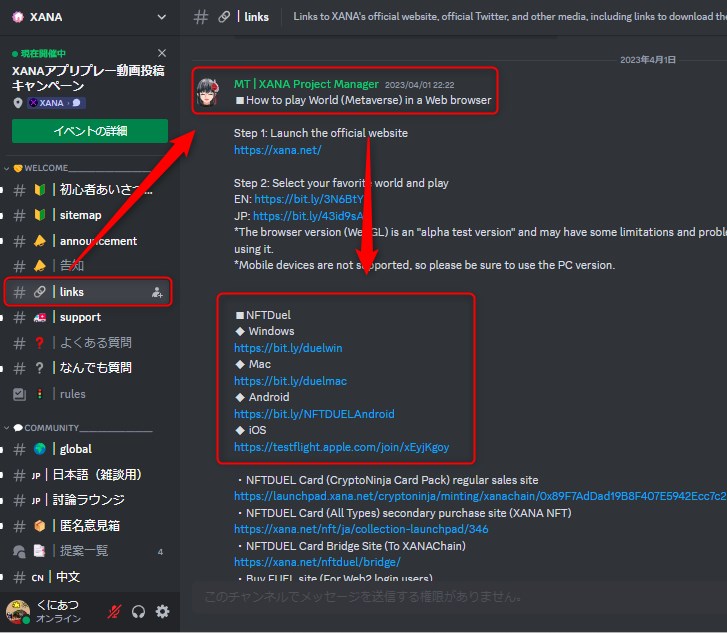Click the globe emoji on global channel
The width and height of the screenshot is (727, 633).
coord(40,449)
